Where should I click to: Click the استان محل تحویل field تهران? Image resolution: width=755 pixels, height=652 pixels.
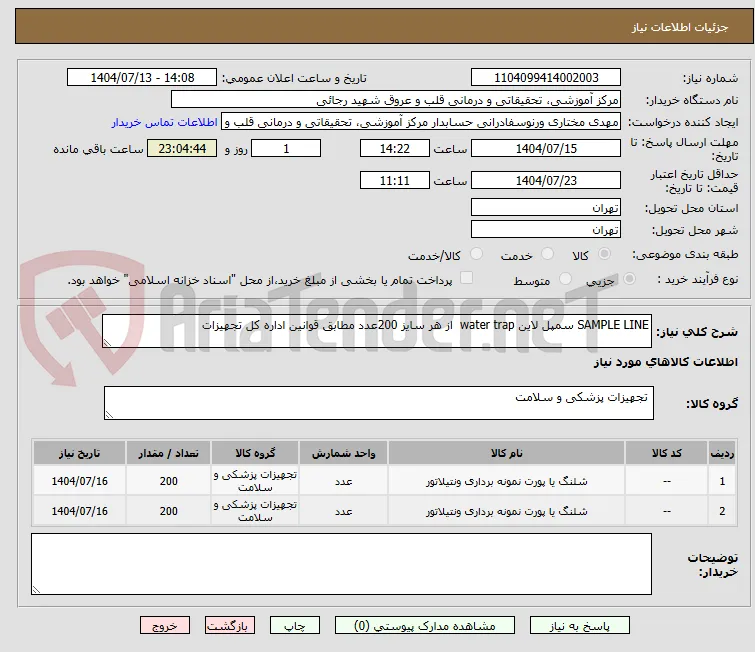click(546, 208)
